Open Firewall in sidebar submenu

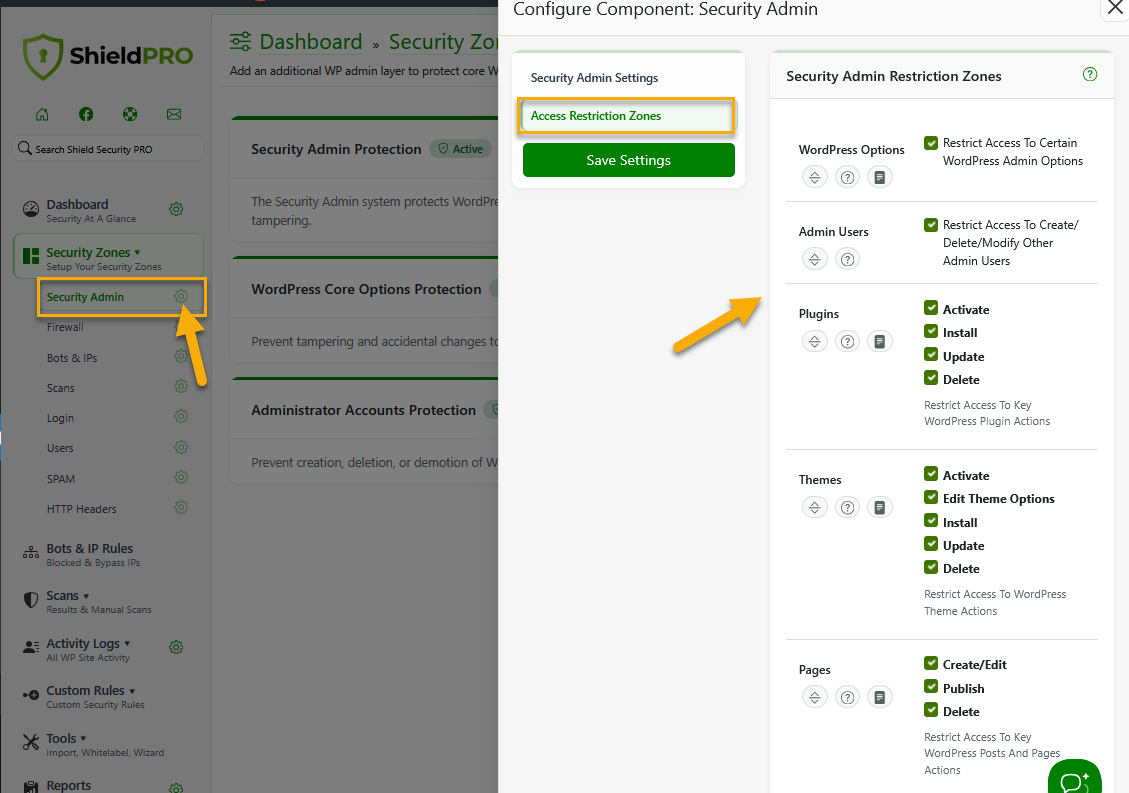(x=65, y=327)
